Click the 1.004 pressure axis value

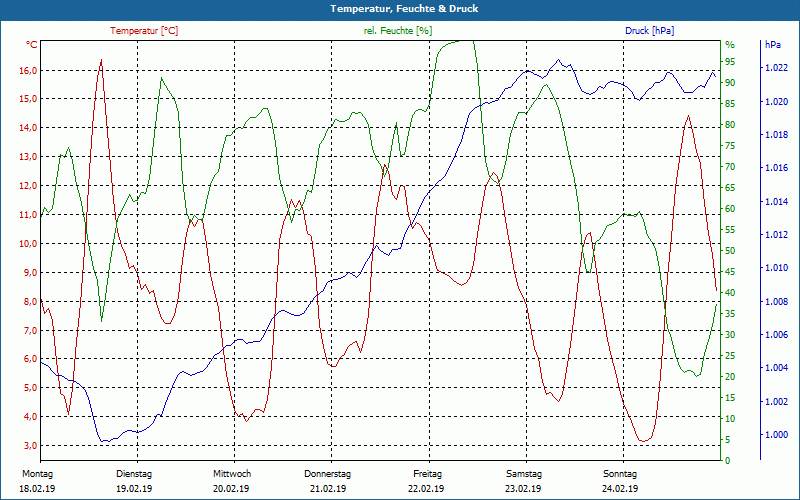point(776,368)
